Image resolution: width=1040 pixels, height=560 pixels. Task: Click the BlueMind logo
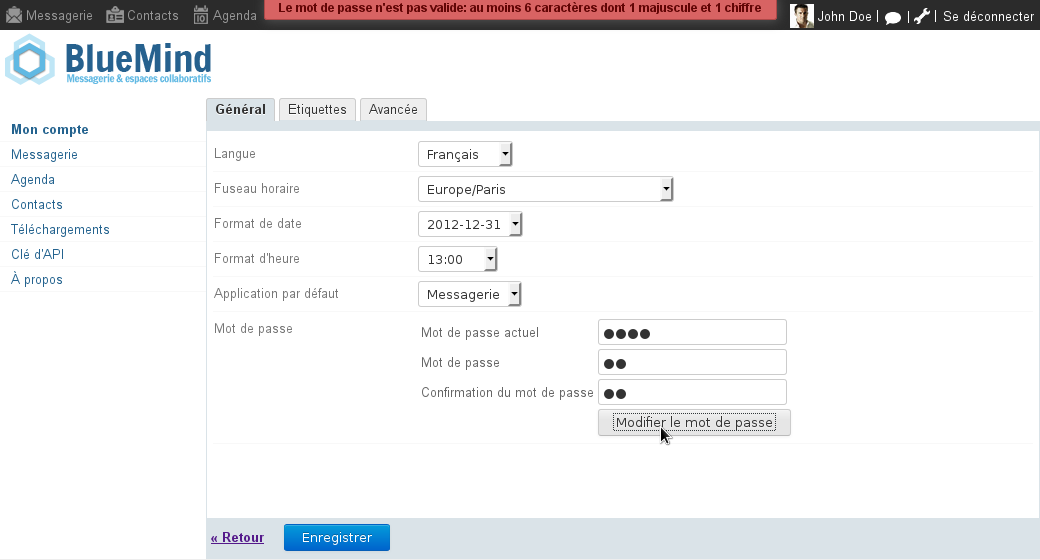point(108,61)
